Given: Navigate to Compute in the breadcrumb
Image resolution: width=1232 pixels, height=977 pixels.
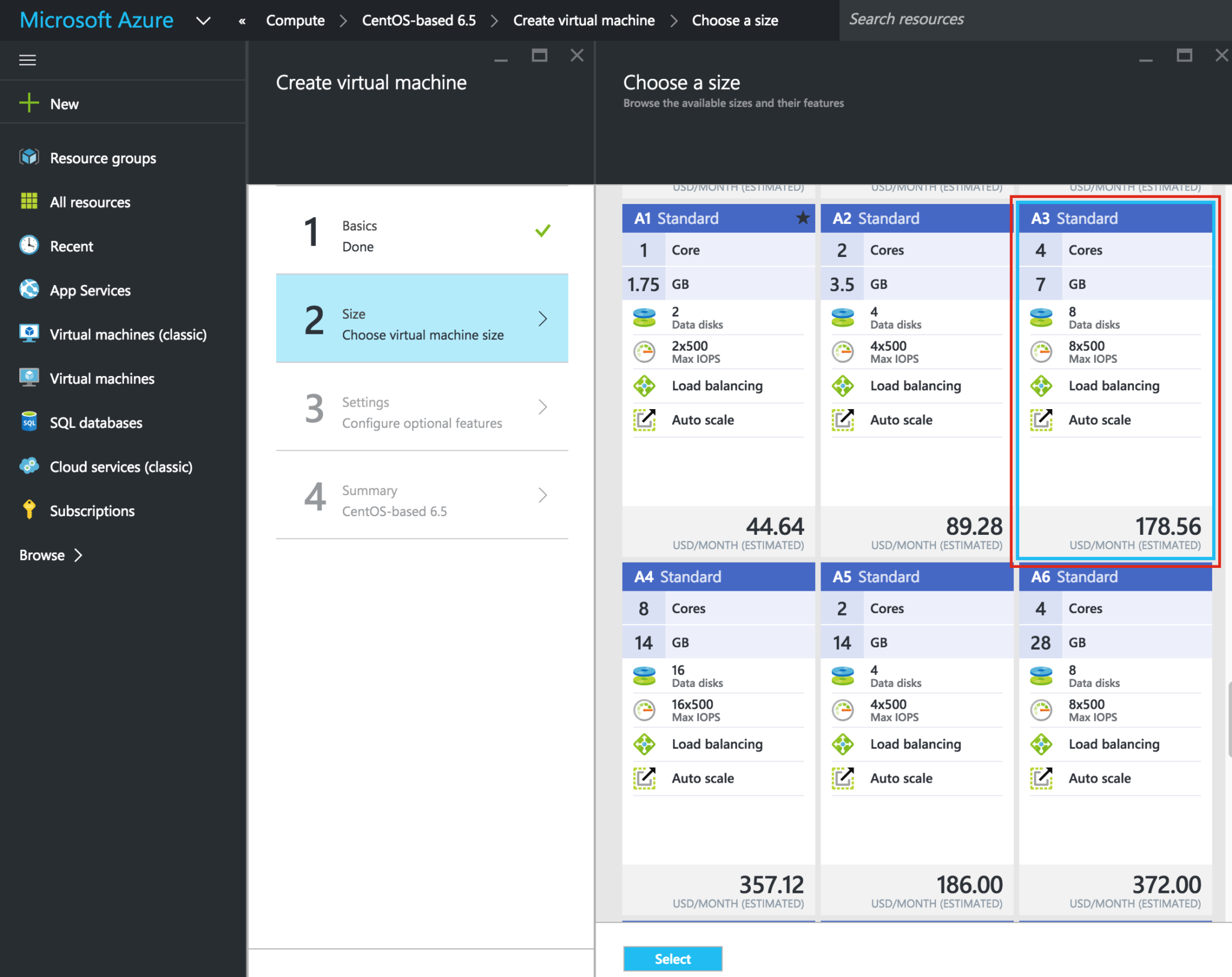Looking at the screenshot, I should click(x=295, y=20).
